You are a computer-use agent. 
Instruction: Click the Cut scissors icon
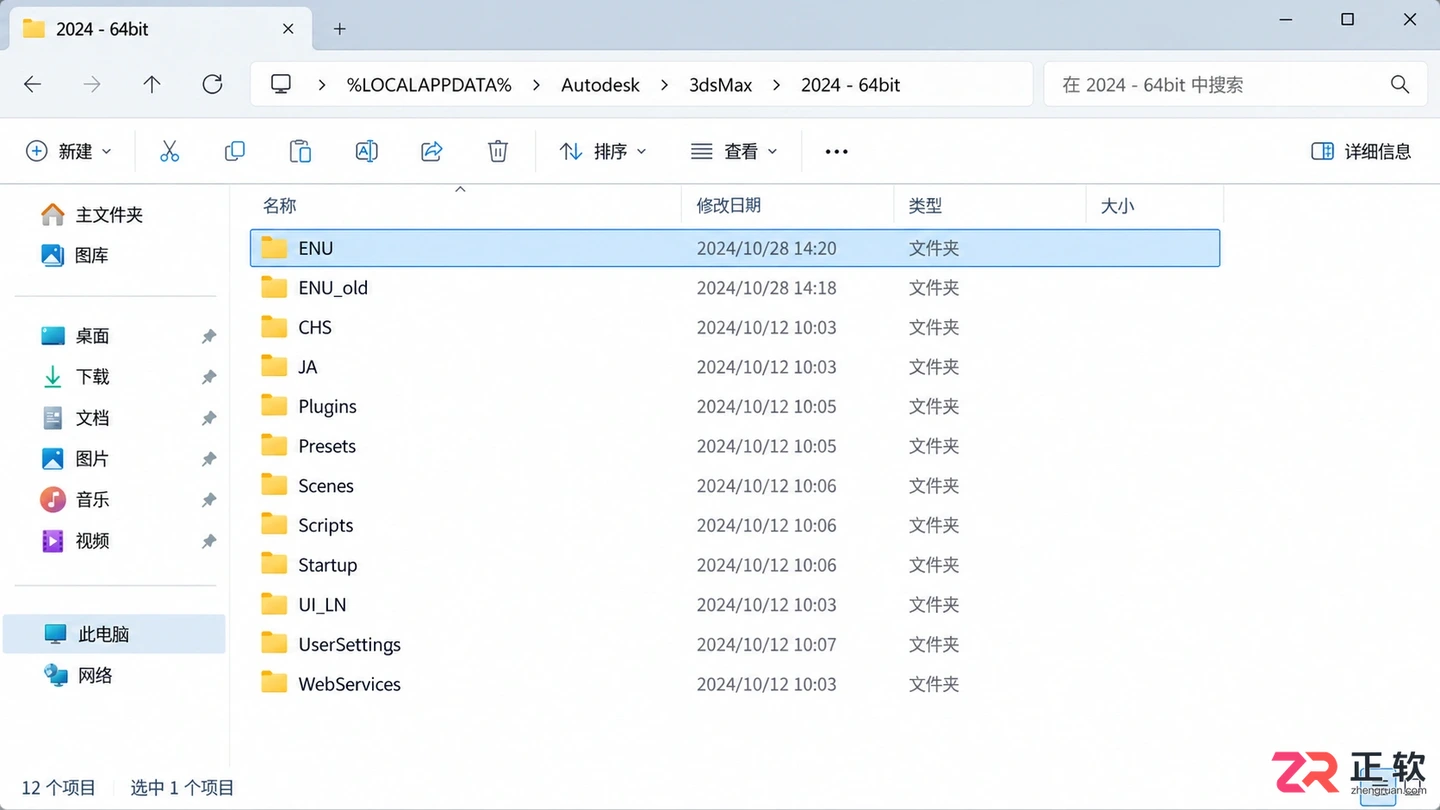point(169,151)
